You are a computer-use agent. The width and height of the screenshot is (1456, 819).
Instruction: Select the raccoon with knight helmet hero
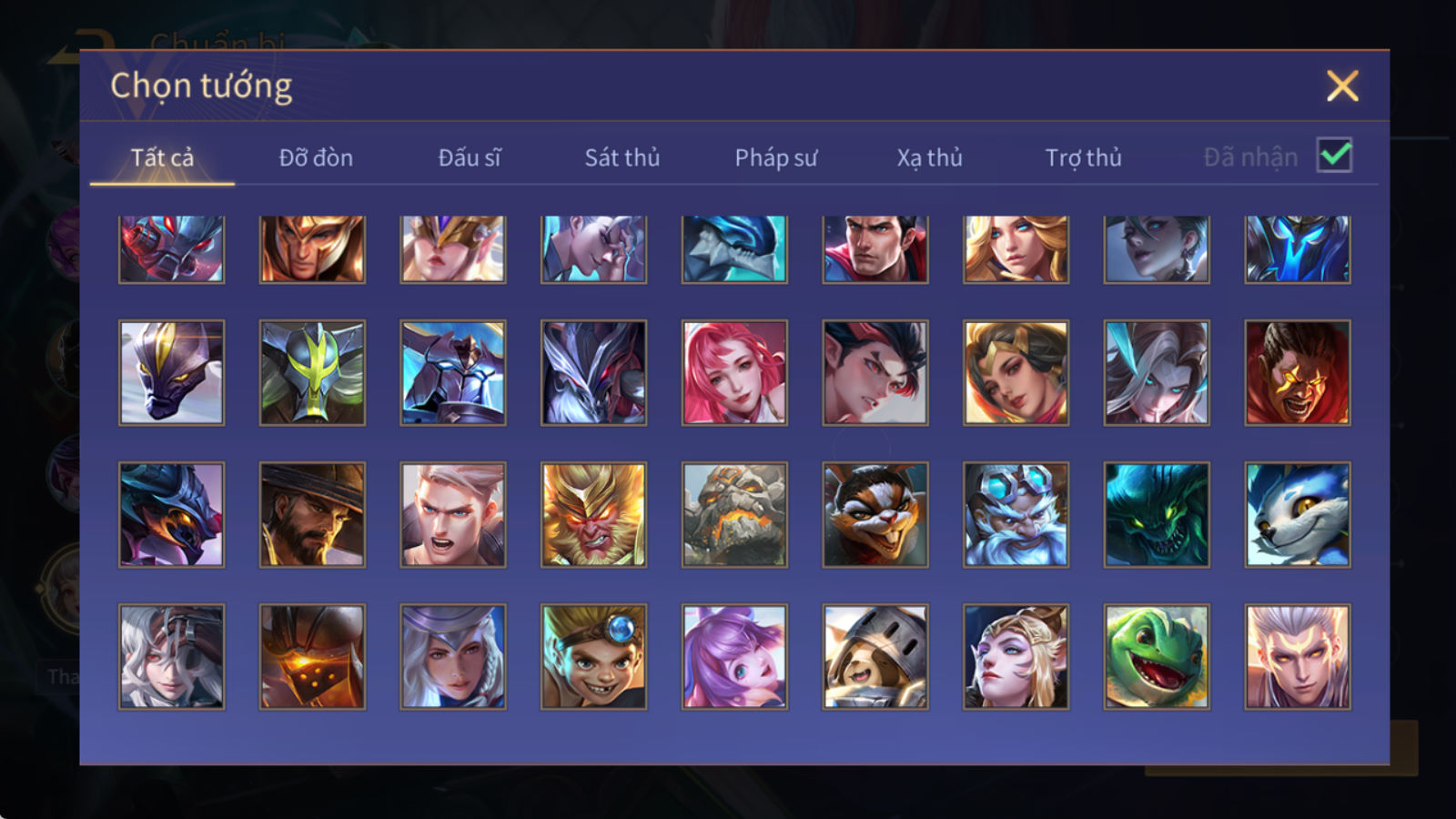point(875,657)
